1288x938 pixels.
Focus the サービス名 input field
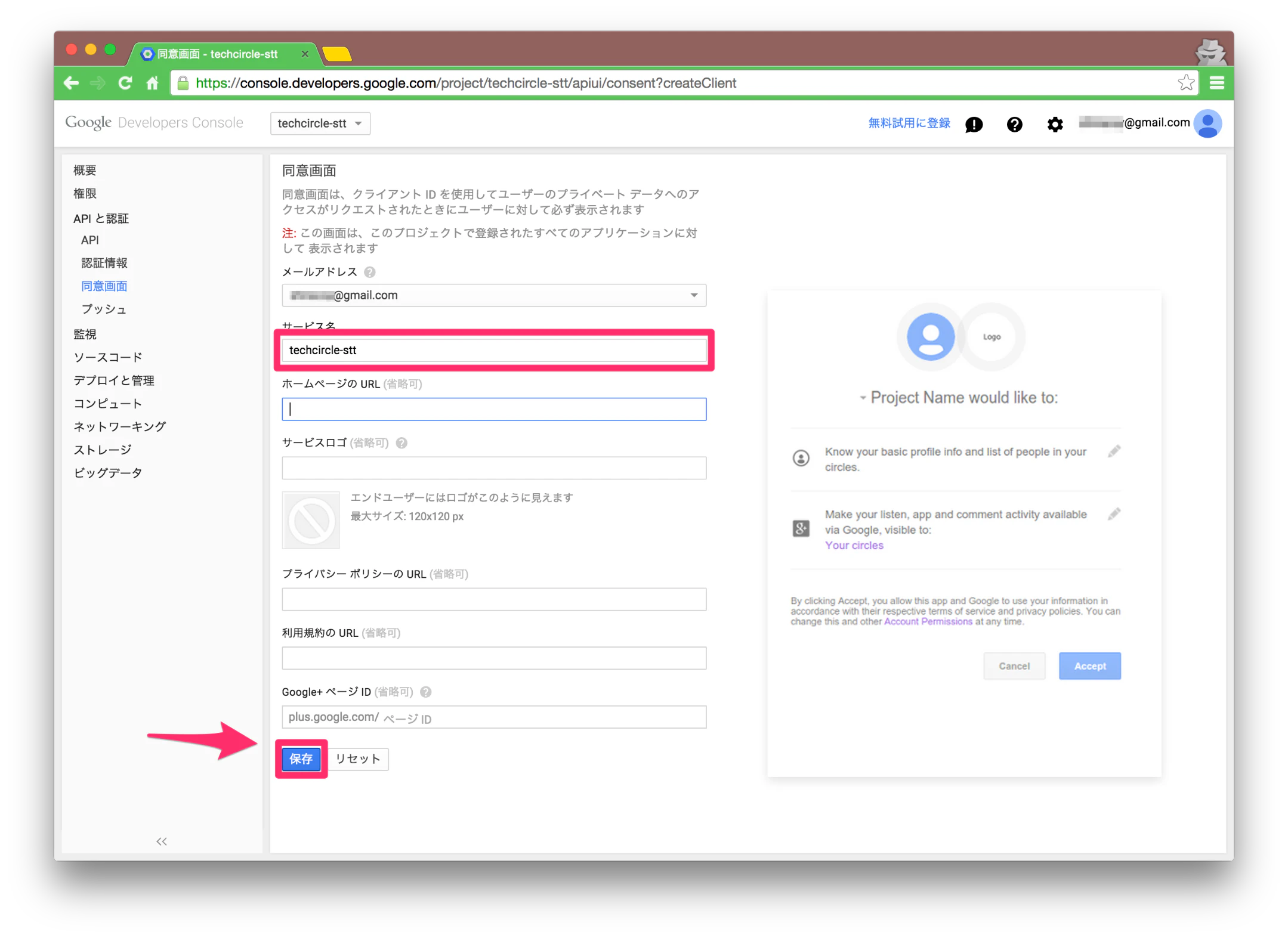pos(494,350)
